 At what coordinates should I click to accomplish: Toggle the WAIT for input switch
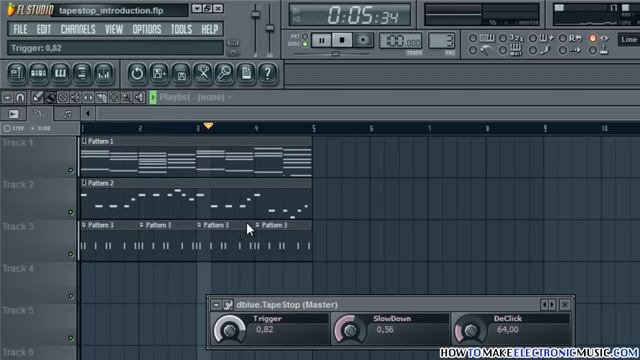(503, 50)
